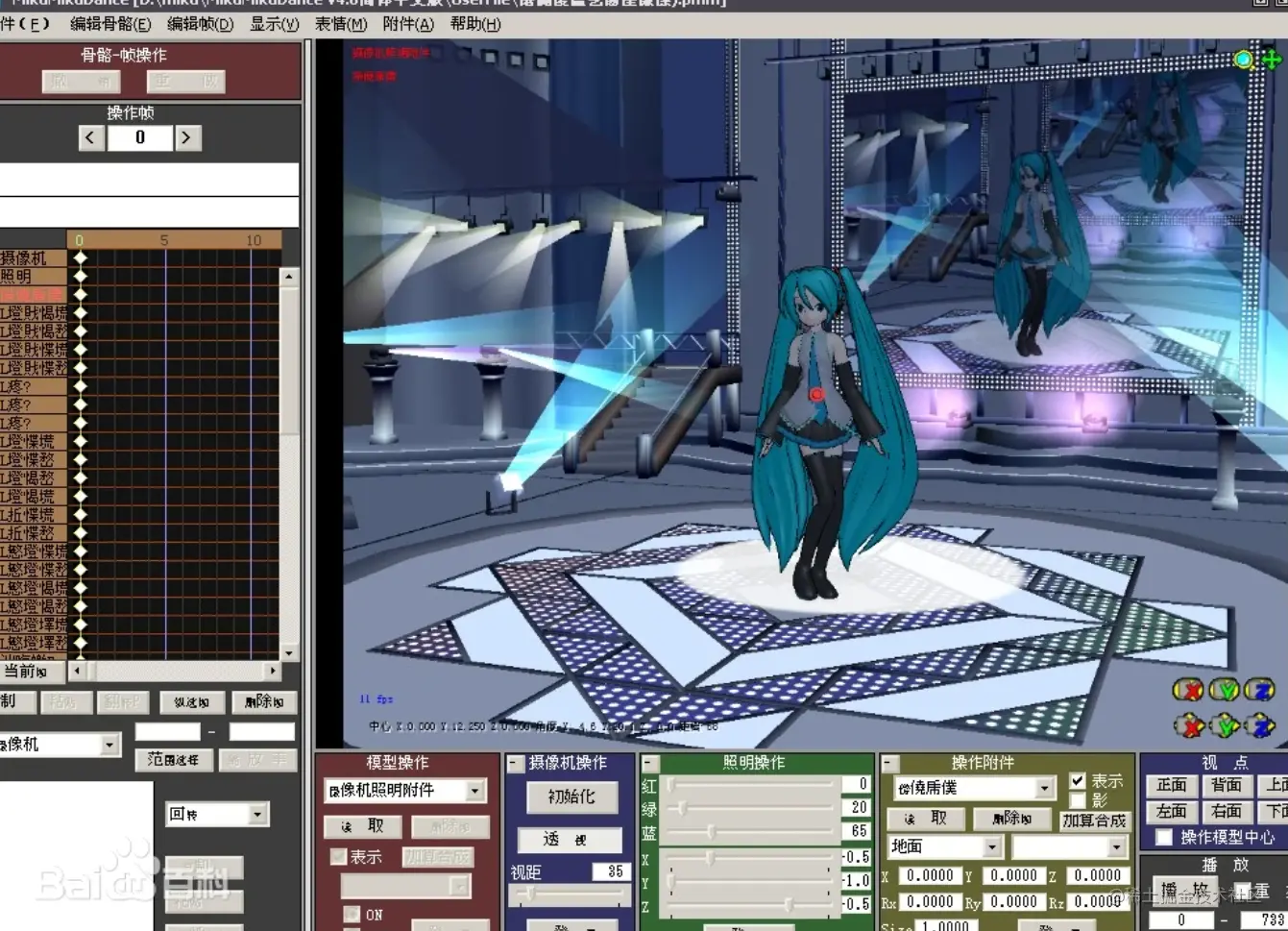Click the 摄像机 row keyframe diamond at frame 0
Screen dimensions: 1288x931
pyautogui.click(x=81, y=257)
